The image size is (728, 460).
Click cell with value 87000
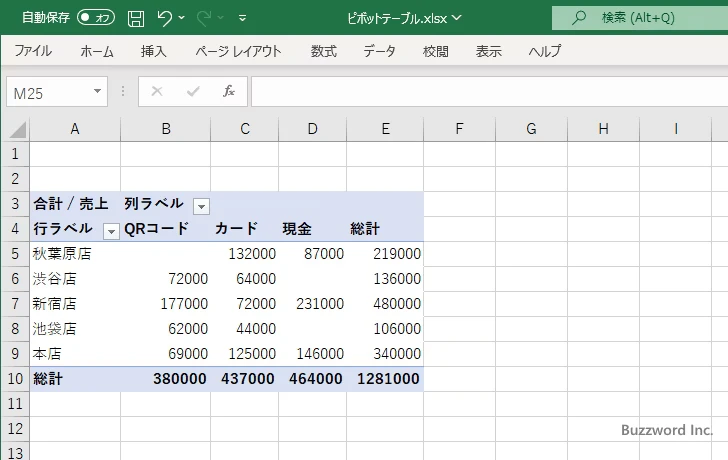click(x=312, y=254)
